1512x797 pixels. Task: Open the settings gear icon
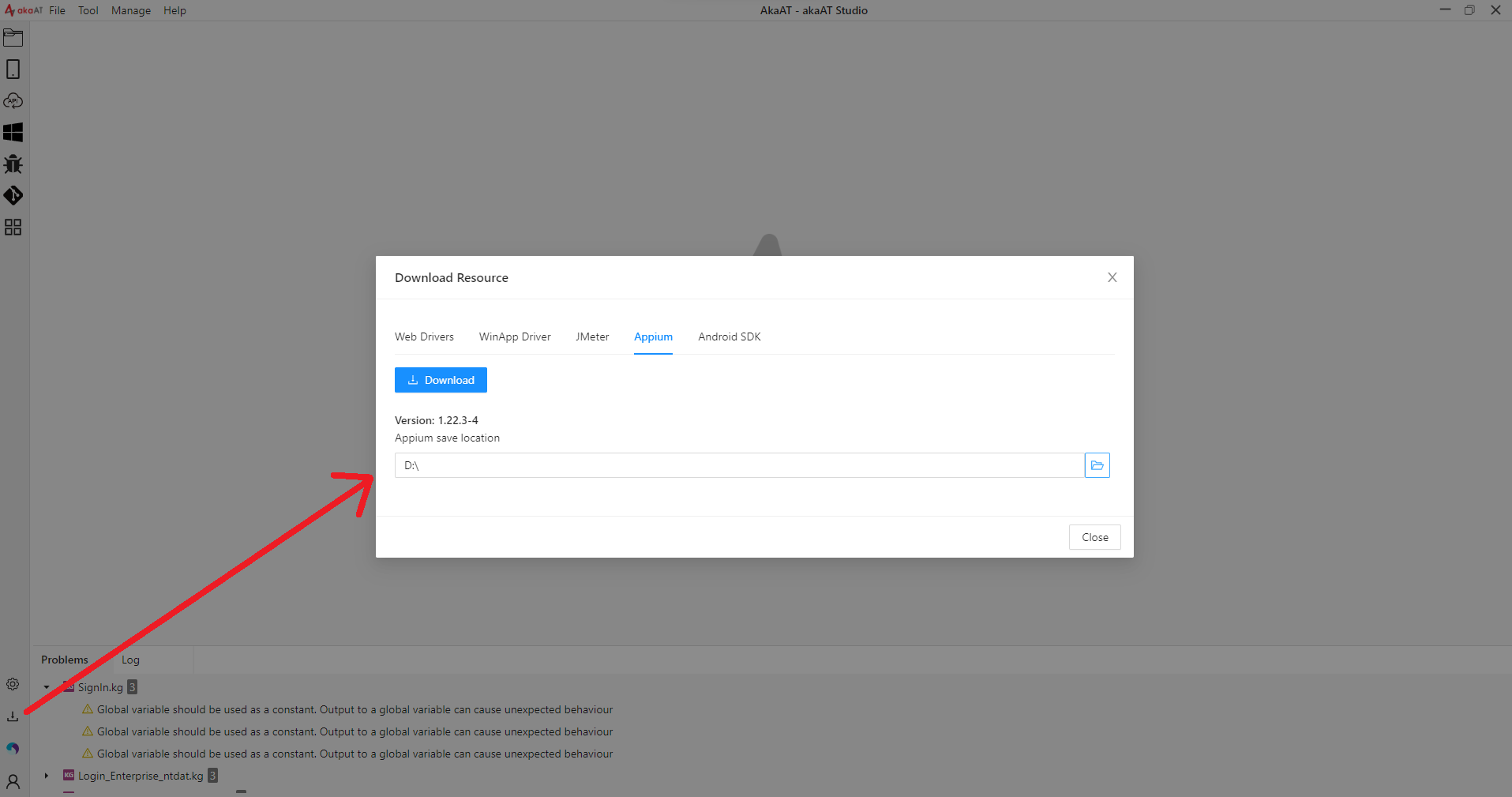point(13,684)
